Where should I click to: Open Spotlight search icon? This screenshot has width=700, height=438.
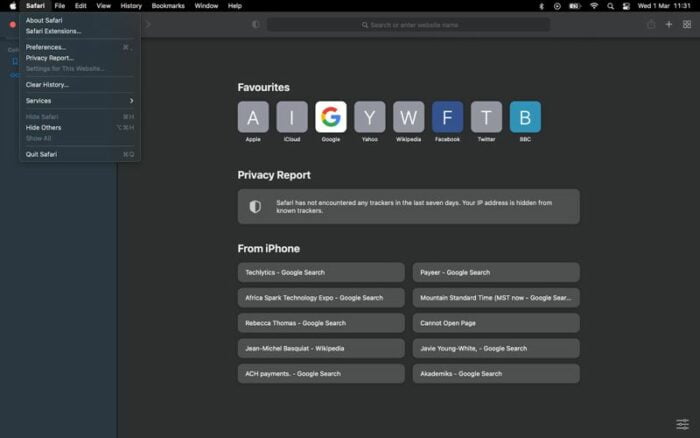click(610, 6)
